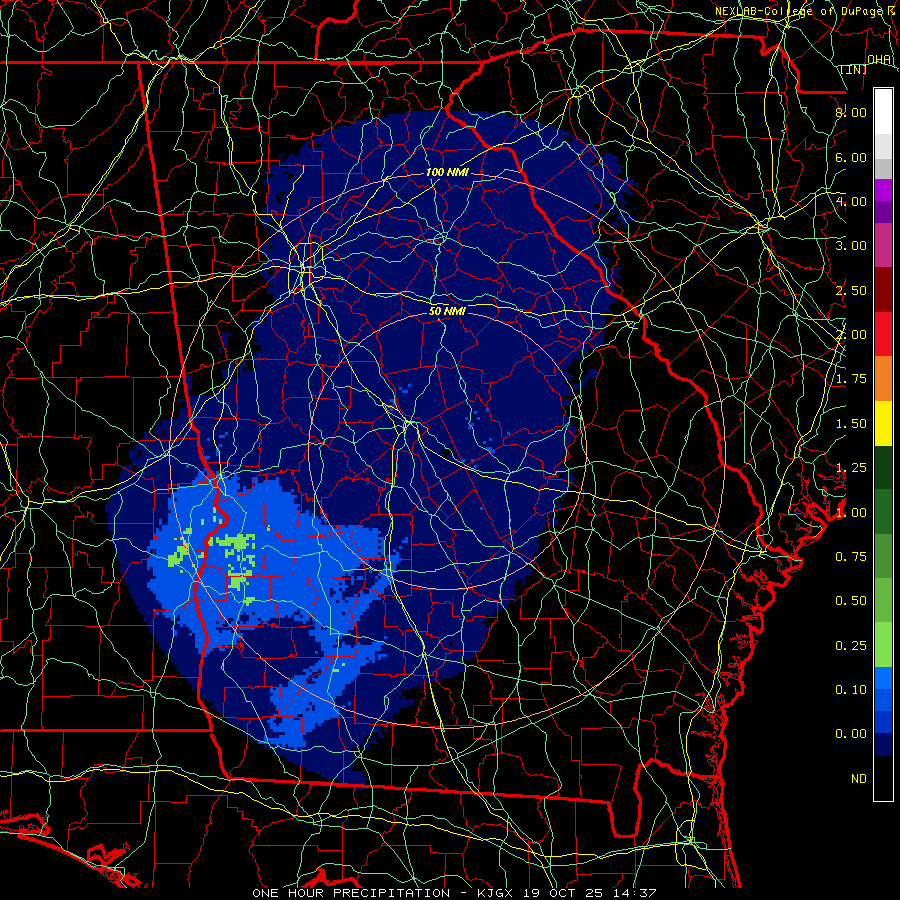This screenshot has width=900, height=900.
Task: Click the "[IN]" units label
Action: pyautogui.click(x=854, y=69)
